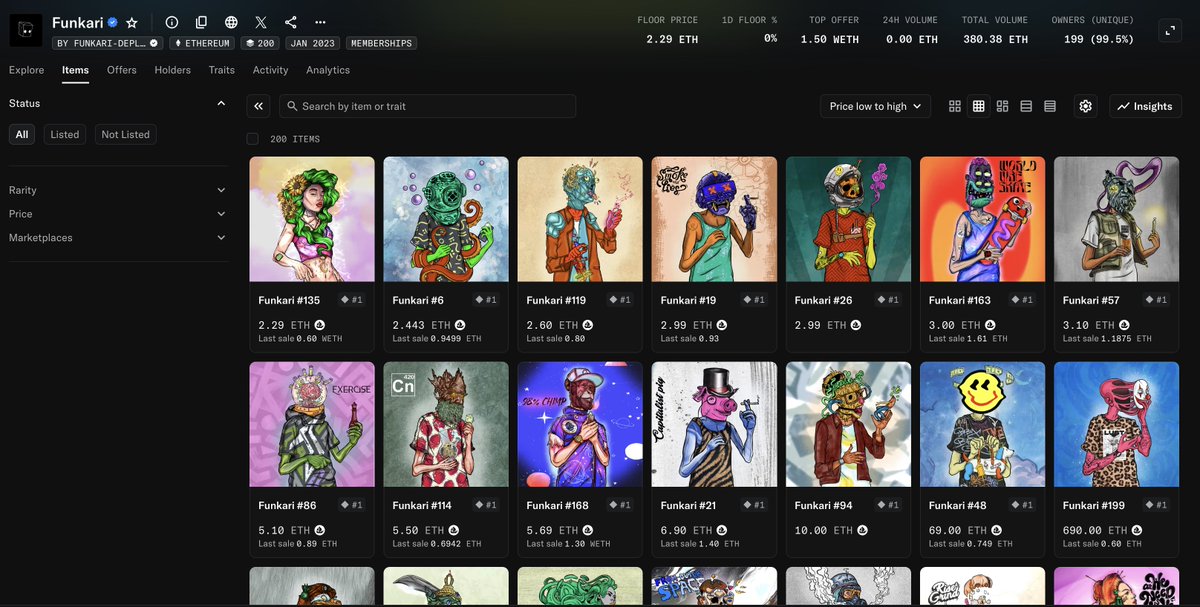Open the Insights button
The image size is (1200, 607).
[1145, 106]
